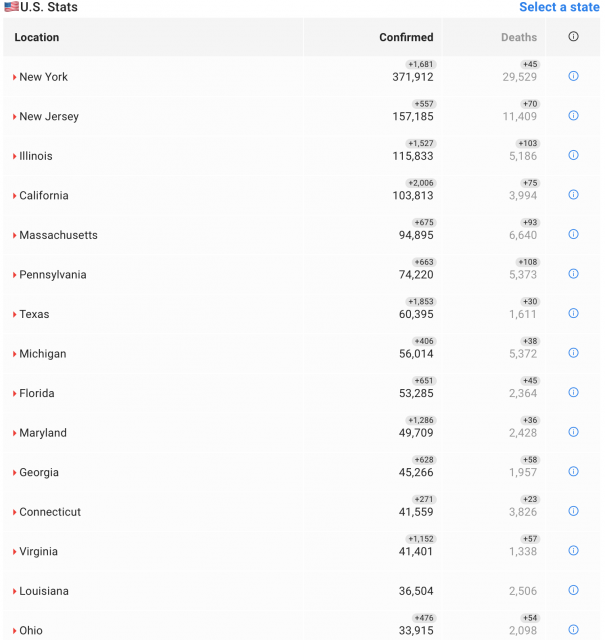
Task: Click the info icon for New York
Action: coord(573,76)
